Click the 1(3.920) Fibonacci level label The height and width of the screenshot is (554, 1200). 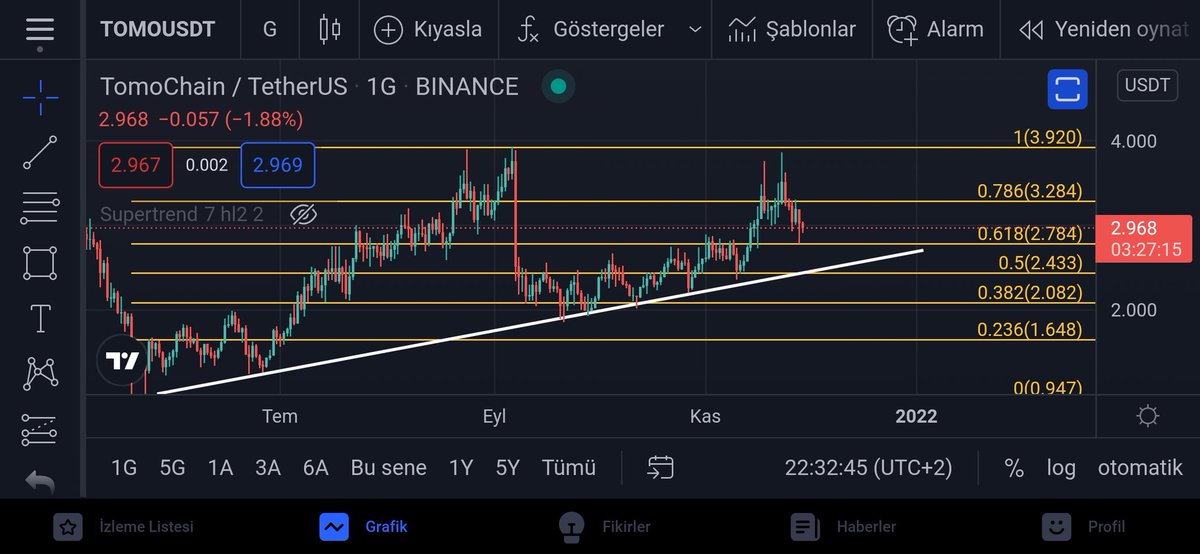pyautogui.click(x=1047, y=137)
